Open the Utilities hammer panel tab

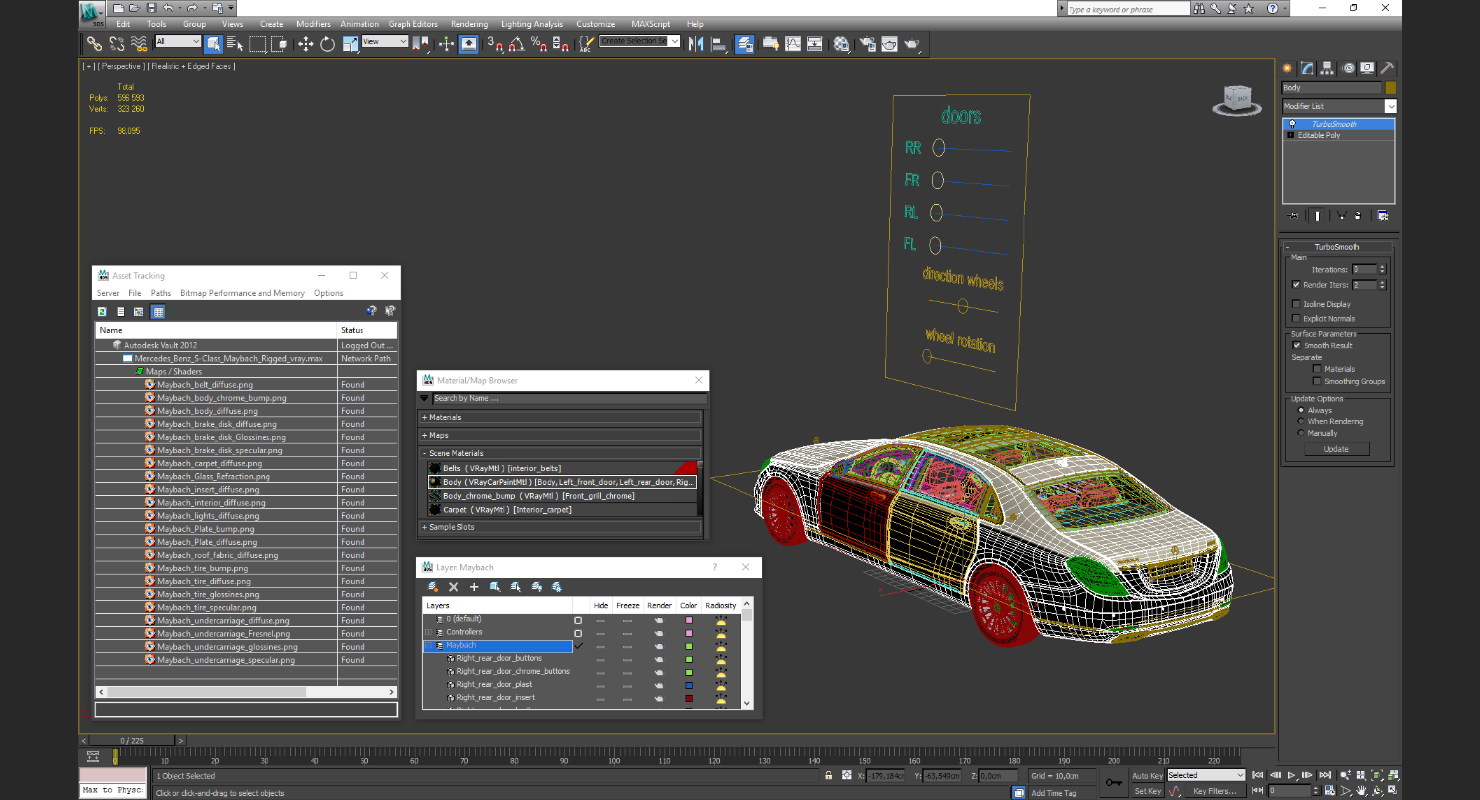[x=1387, y=68]
